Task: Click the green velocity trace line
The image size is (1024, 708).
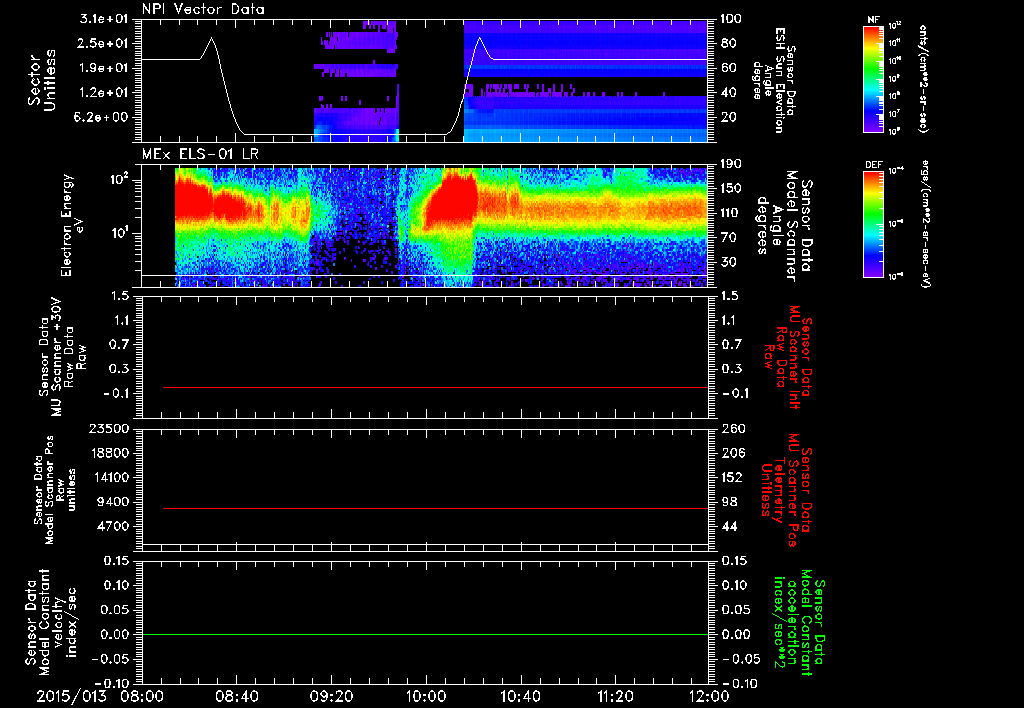Action: (x=424, y=634)
